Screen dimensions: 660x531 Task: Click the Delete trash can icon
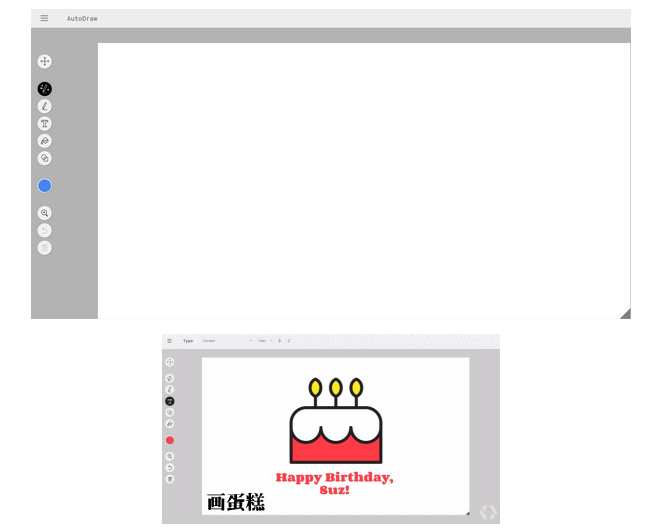pos(44,247)
